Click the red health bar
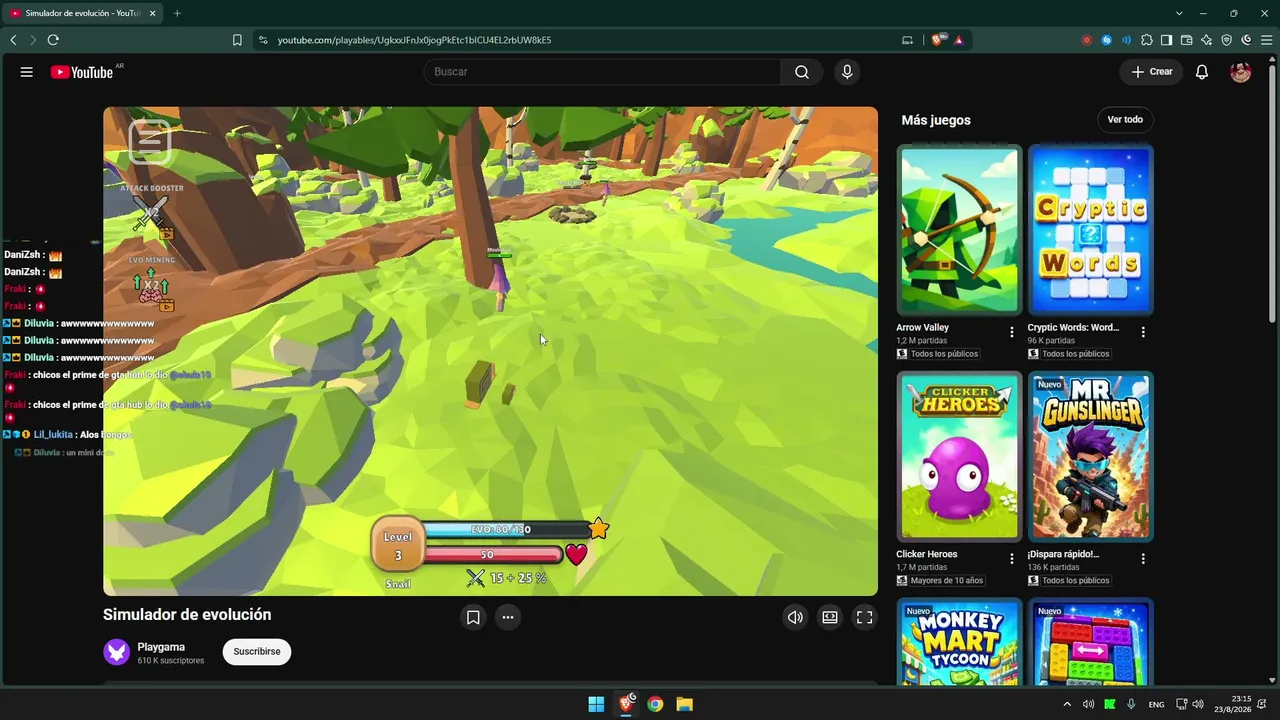 492,554
